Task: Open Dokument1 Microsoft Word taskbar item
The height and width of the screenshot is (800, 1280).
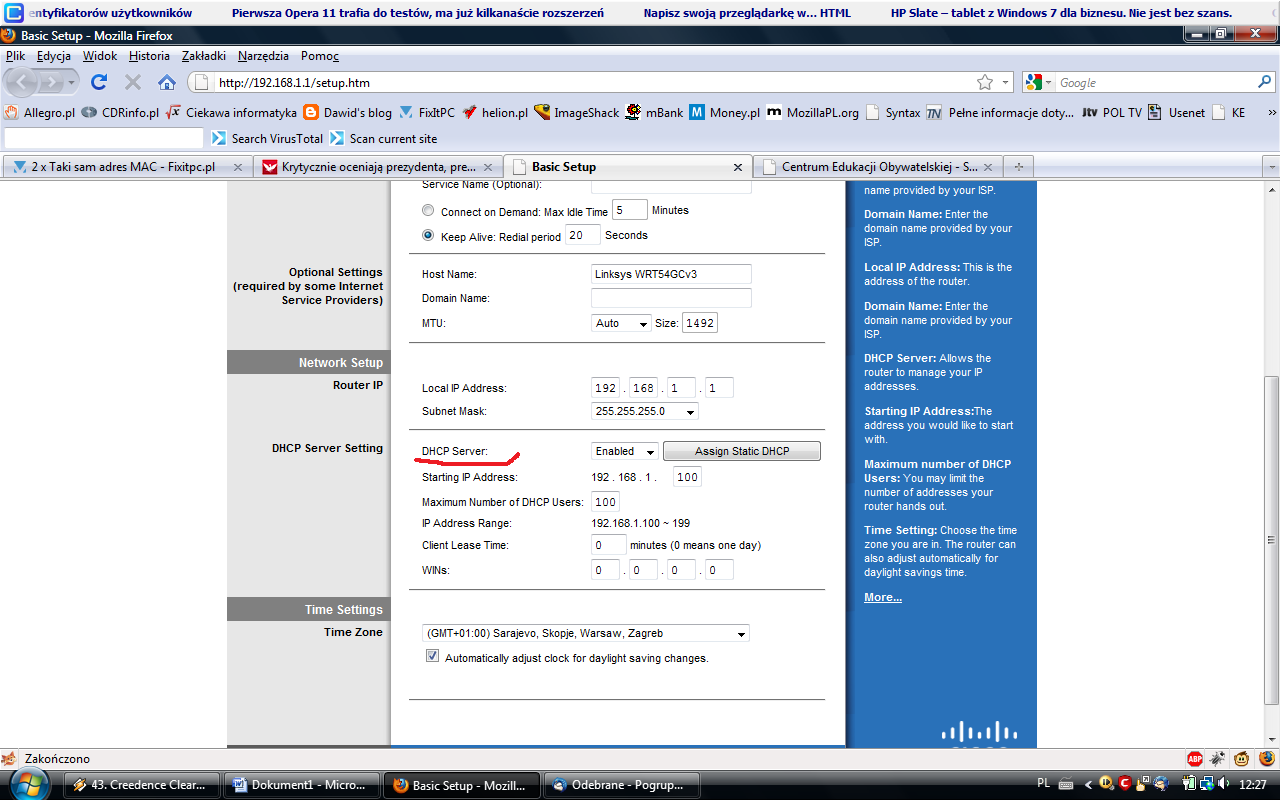Action: (x=301, y=785)
